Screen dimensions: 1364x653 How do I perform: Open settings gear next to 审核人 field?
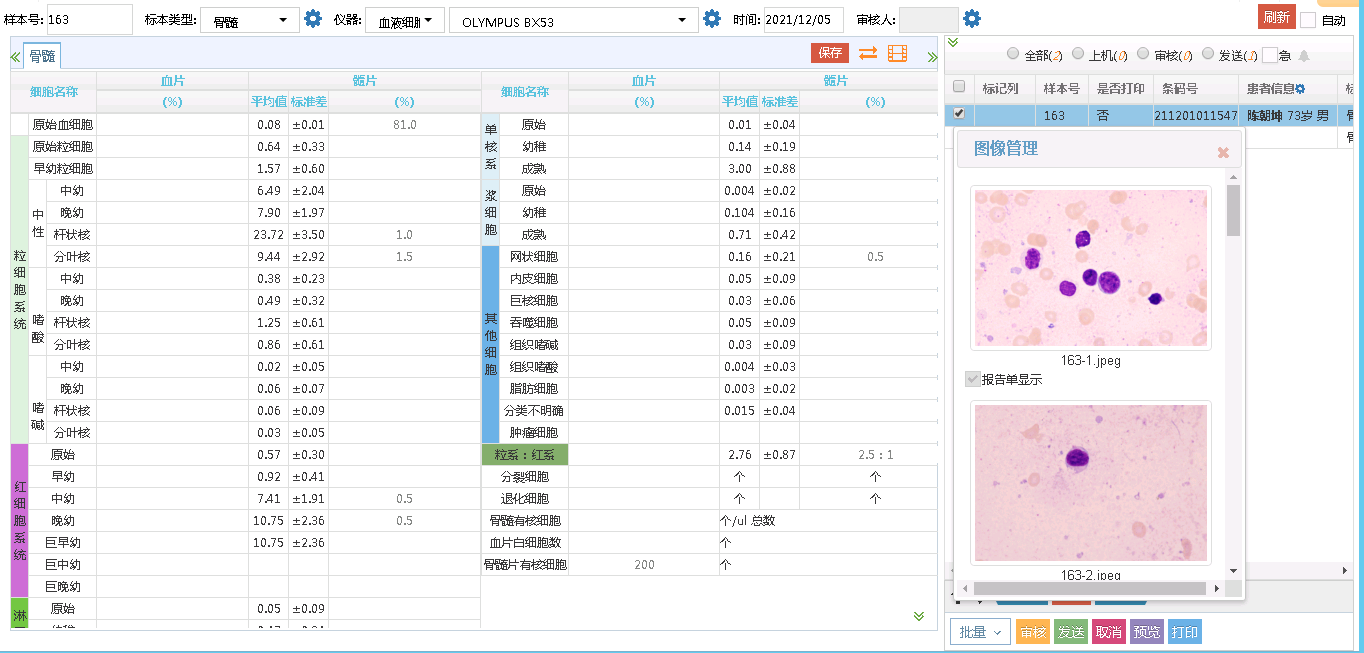[x=971, y=19]
